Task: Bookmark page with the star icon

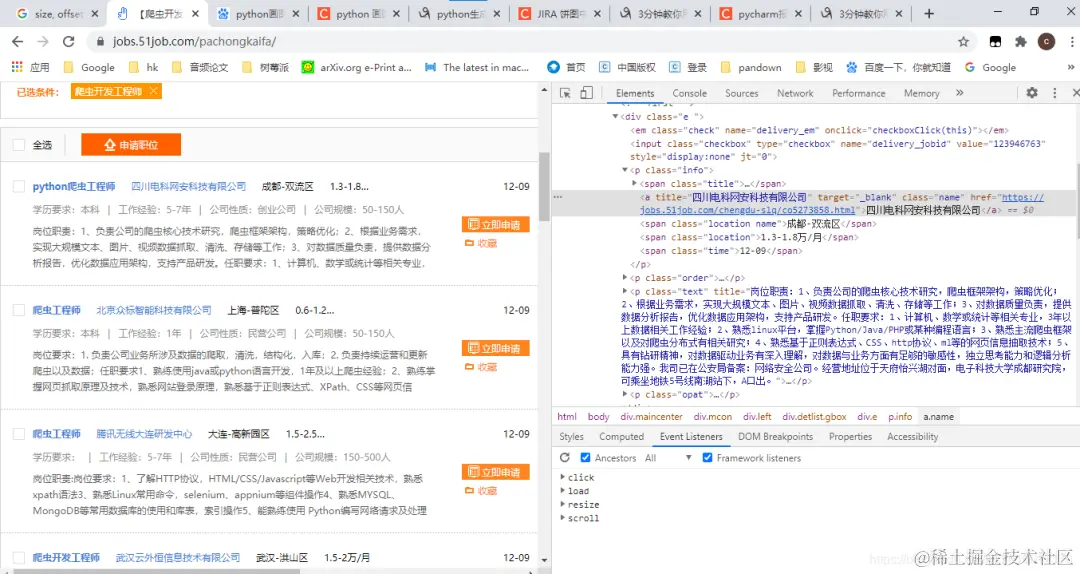Action: [964, 41]
